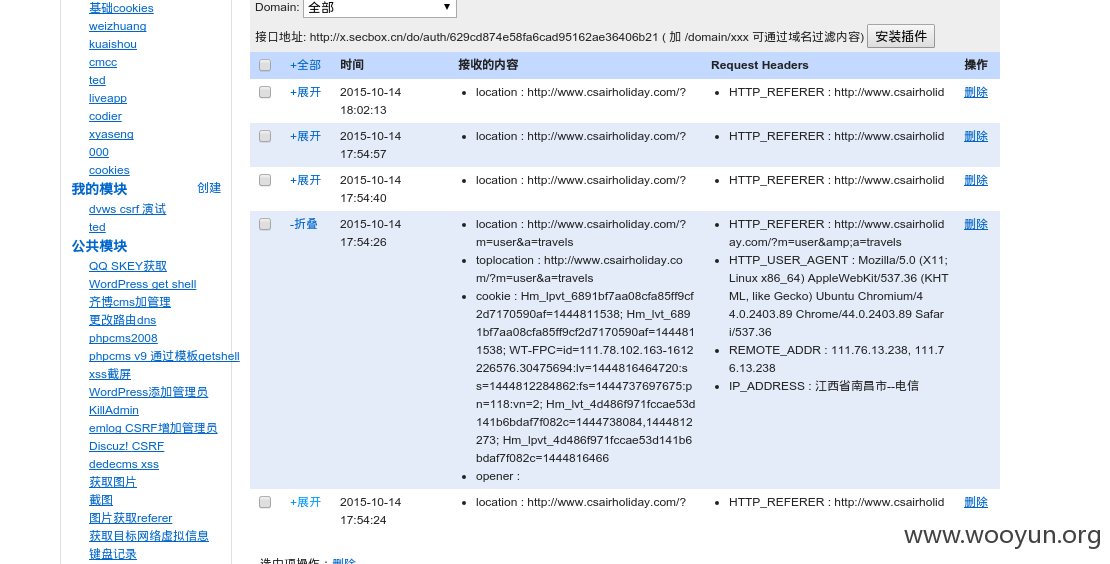The height and width of the screenshot is (564, 1110).
Task: Open the 获取目标网络虚拟信息 module
Action: pos(149,536)
